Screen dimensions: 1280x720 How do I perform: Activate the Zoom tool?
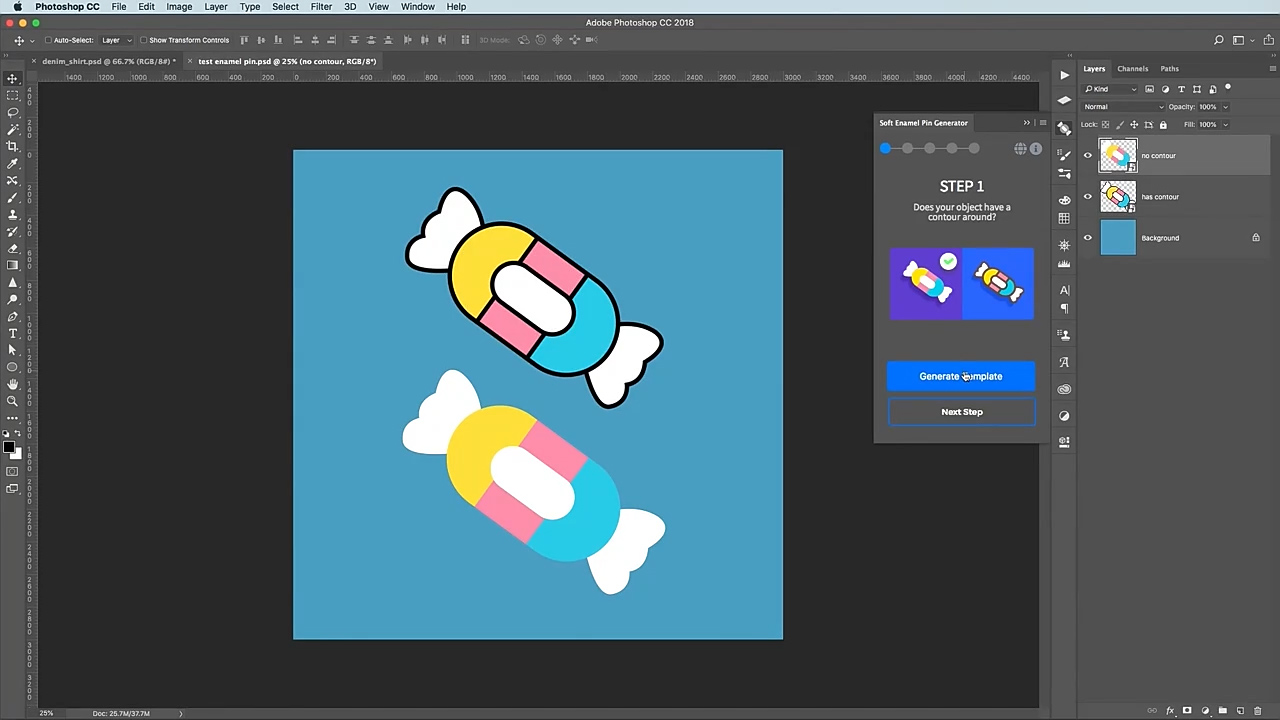pyautogui.click(x=13, y=401)
